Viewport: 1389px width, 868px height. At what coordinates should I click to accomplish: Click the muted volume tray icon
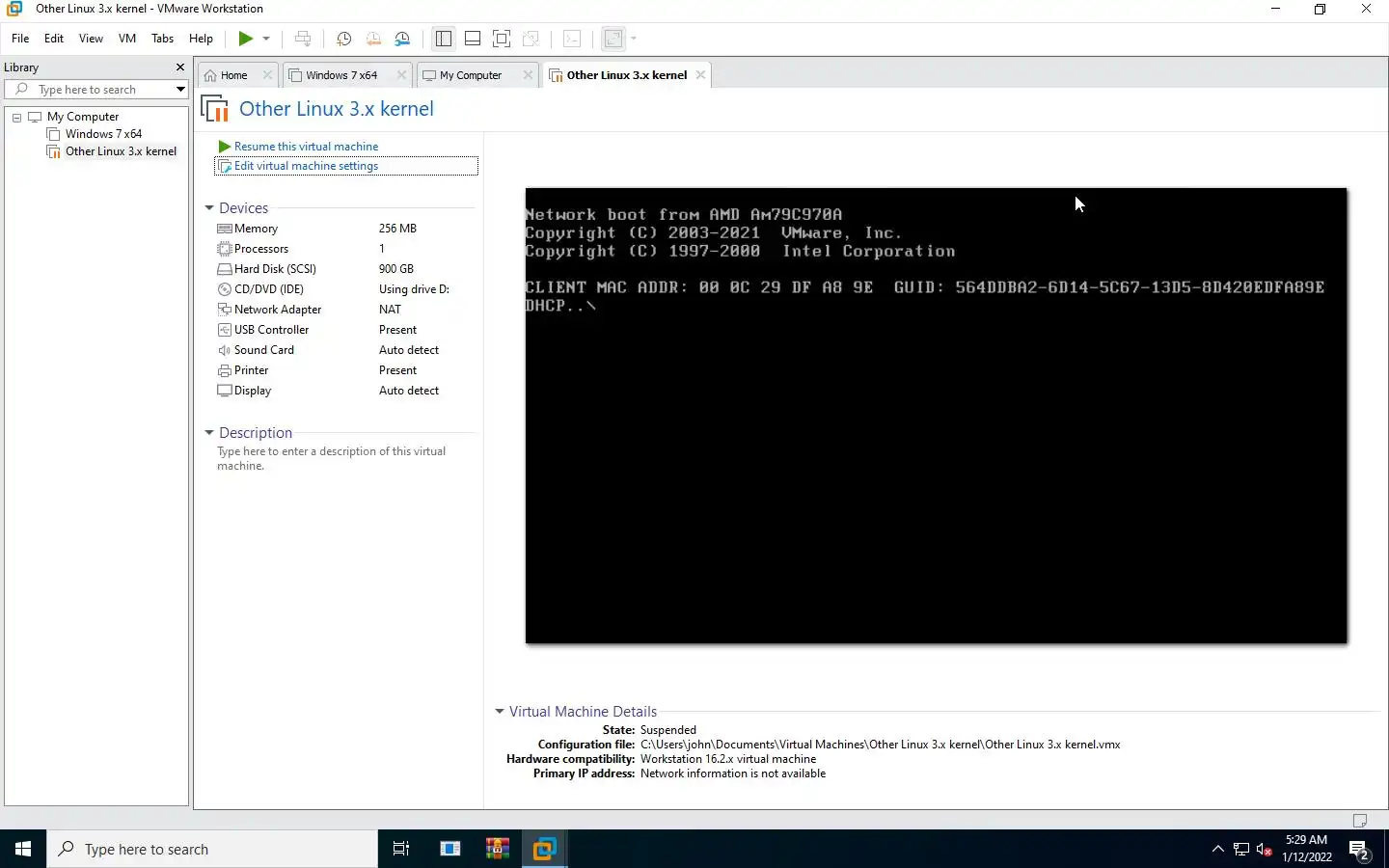click(x=1265, y=850)
